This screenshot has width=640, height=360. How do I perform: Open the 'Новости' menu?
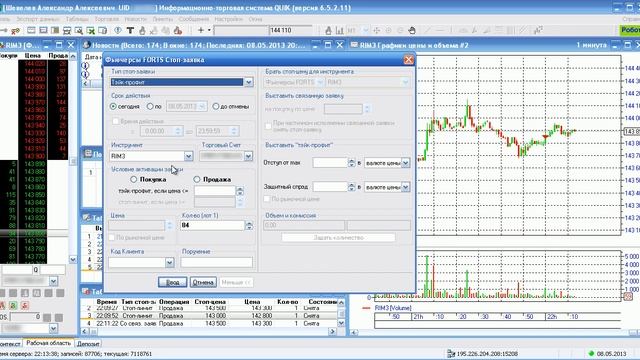click(x=135, y=19)
